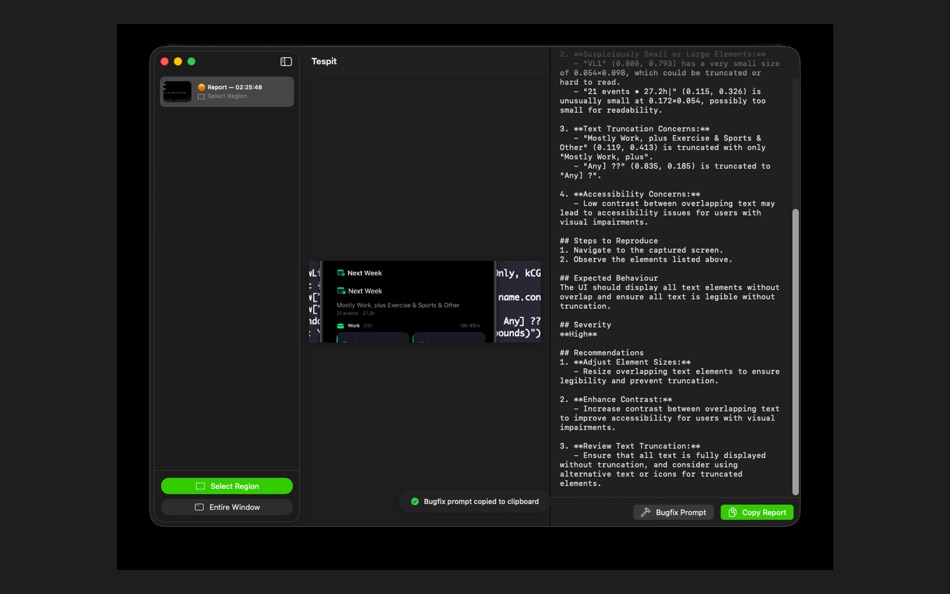Click the wrench icon on Bugfix Prompt
The height and width of the screenshot is (594, 950).
point(646,512)
